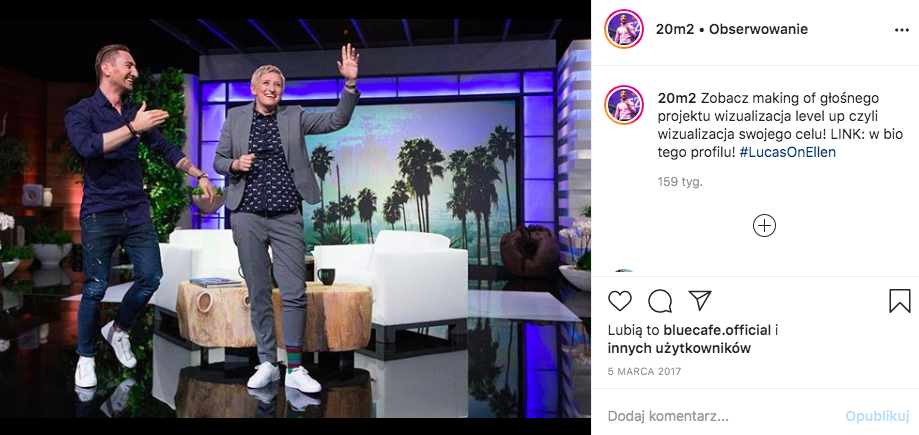Focus the Dodaj komentarz comment field
Viewport: 919px width, 435px height.
(721, 417)
